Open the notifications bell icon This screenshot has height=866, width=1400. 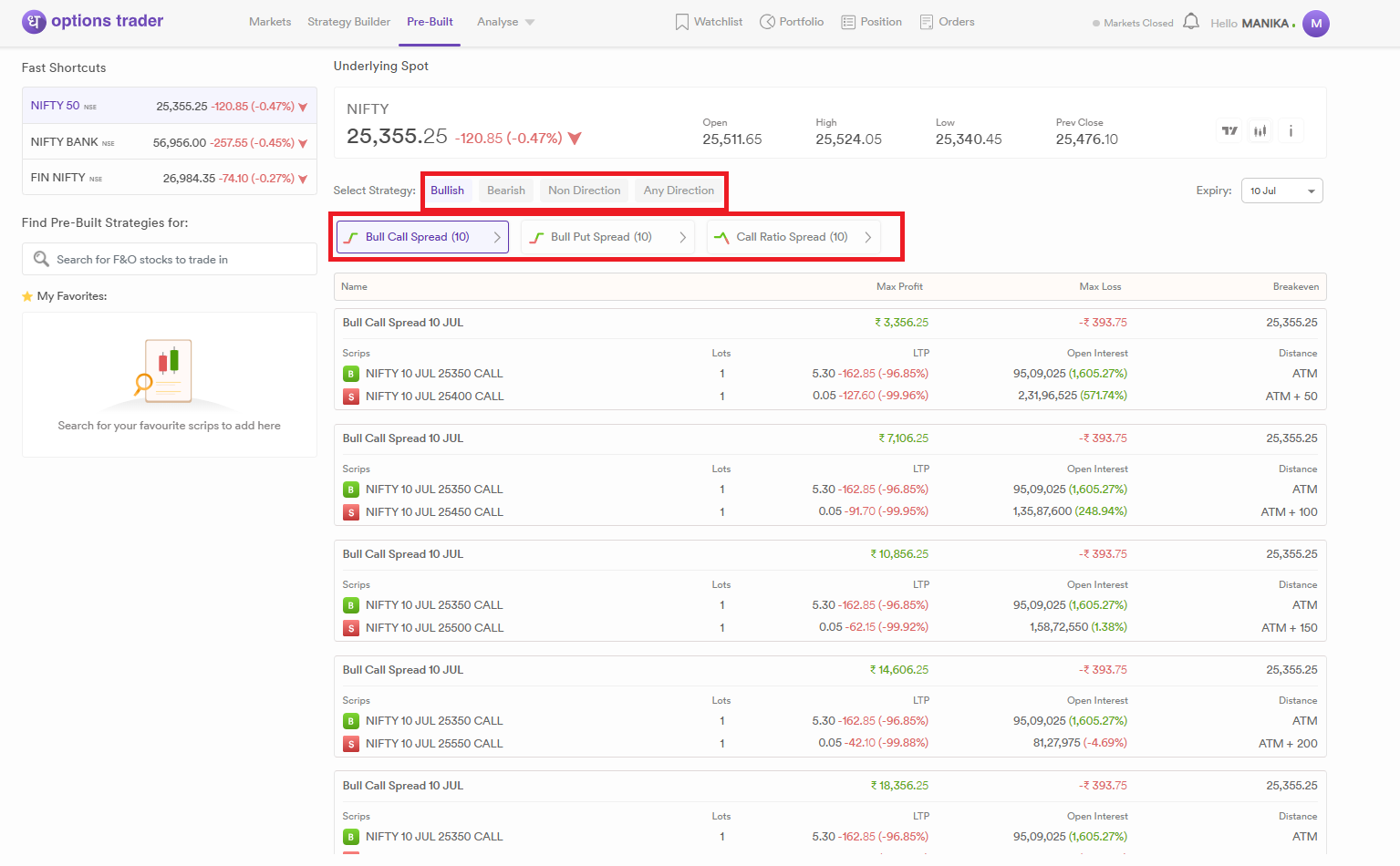(x=1191, y=21)
